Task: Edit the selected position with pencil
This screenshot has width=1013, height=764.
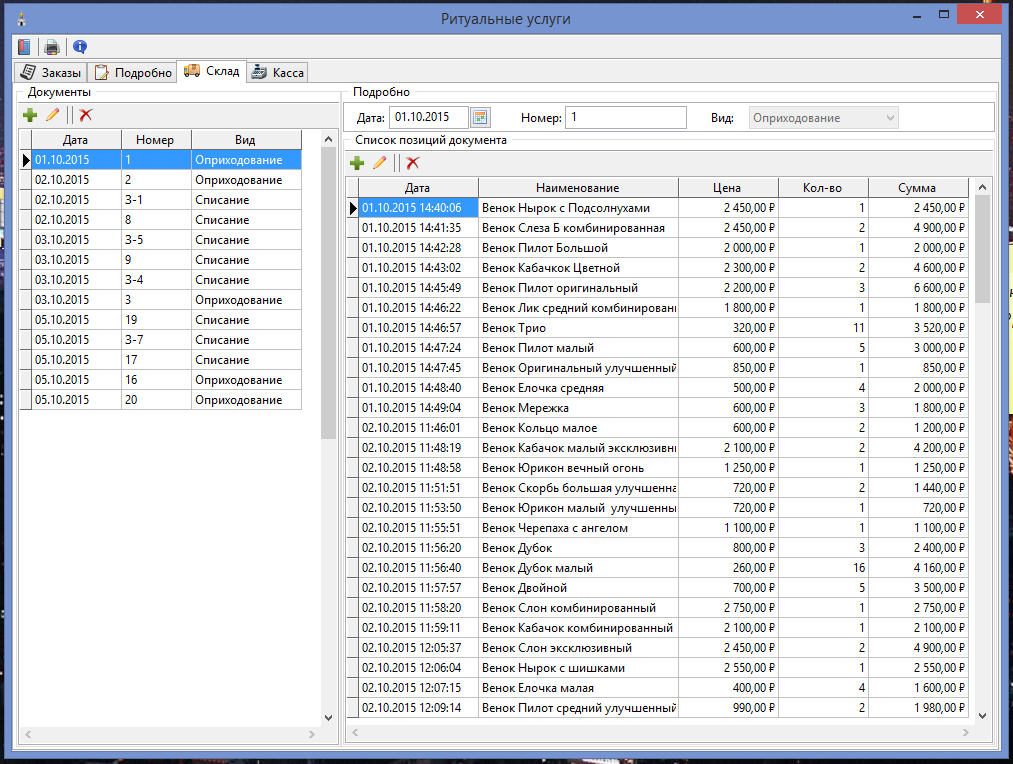Action: pyautogui.click(x=379, y=163)
